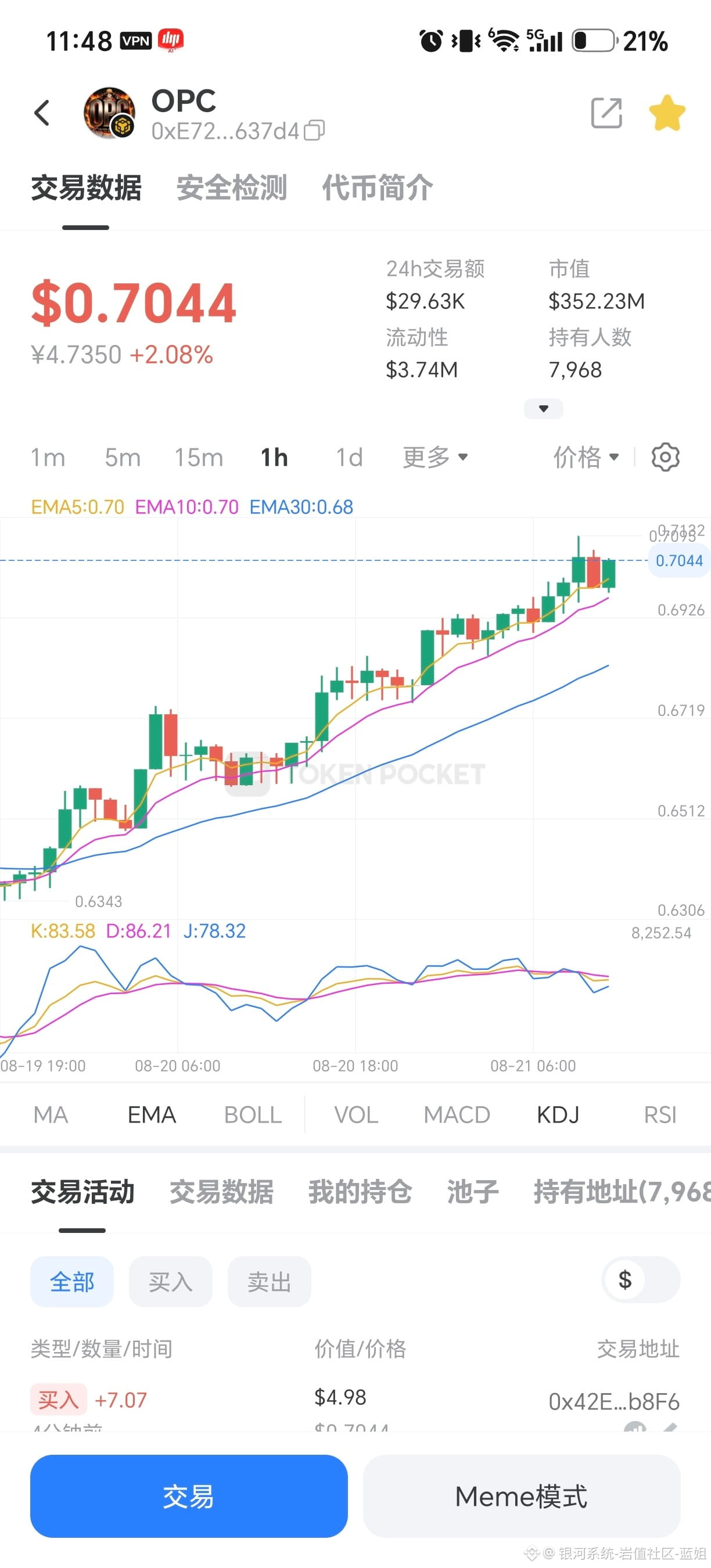711x1568 pixels.
Task: Show the RSI sub-indicator
Action: coord(660,1115)
